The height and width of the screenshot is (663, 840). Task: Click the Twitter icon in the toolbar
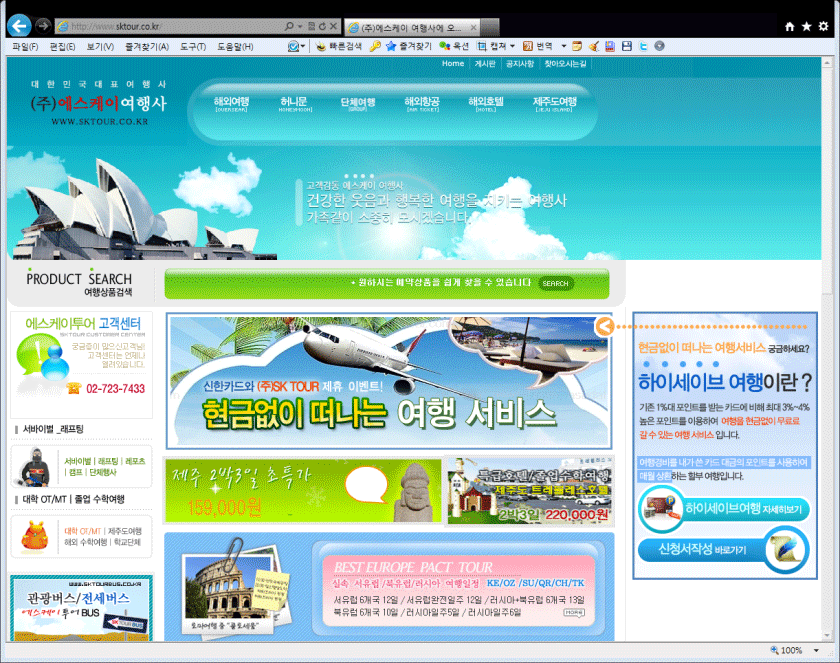[x=643, y=47]
